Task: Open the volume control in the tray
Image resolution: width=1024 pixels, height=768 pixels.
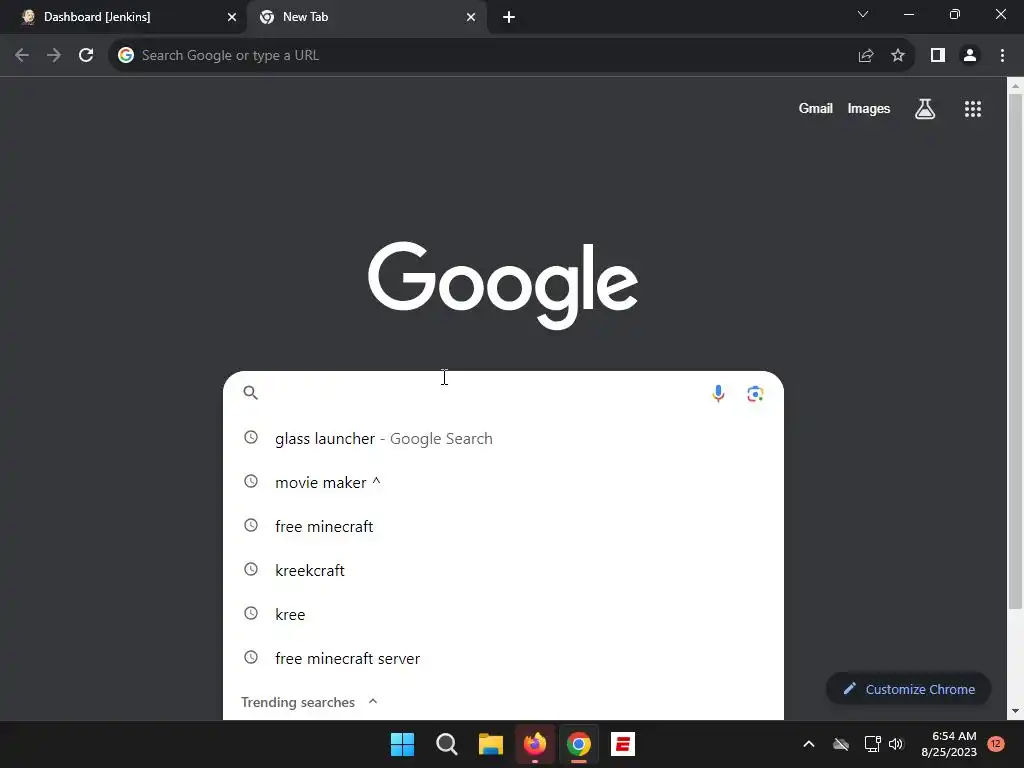Action: [896, 744]
